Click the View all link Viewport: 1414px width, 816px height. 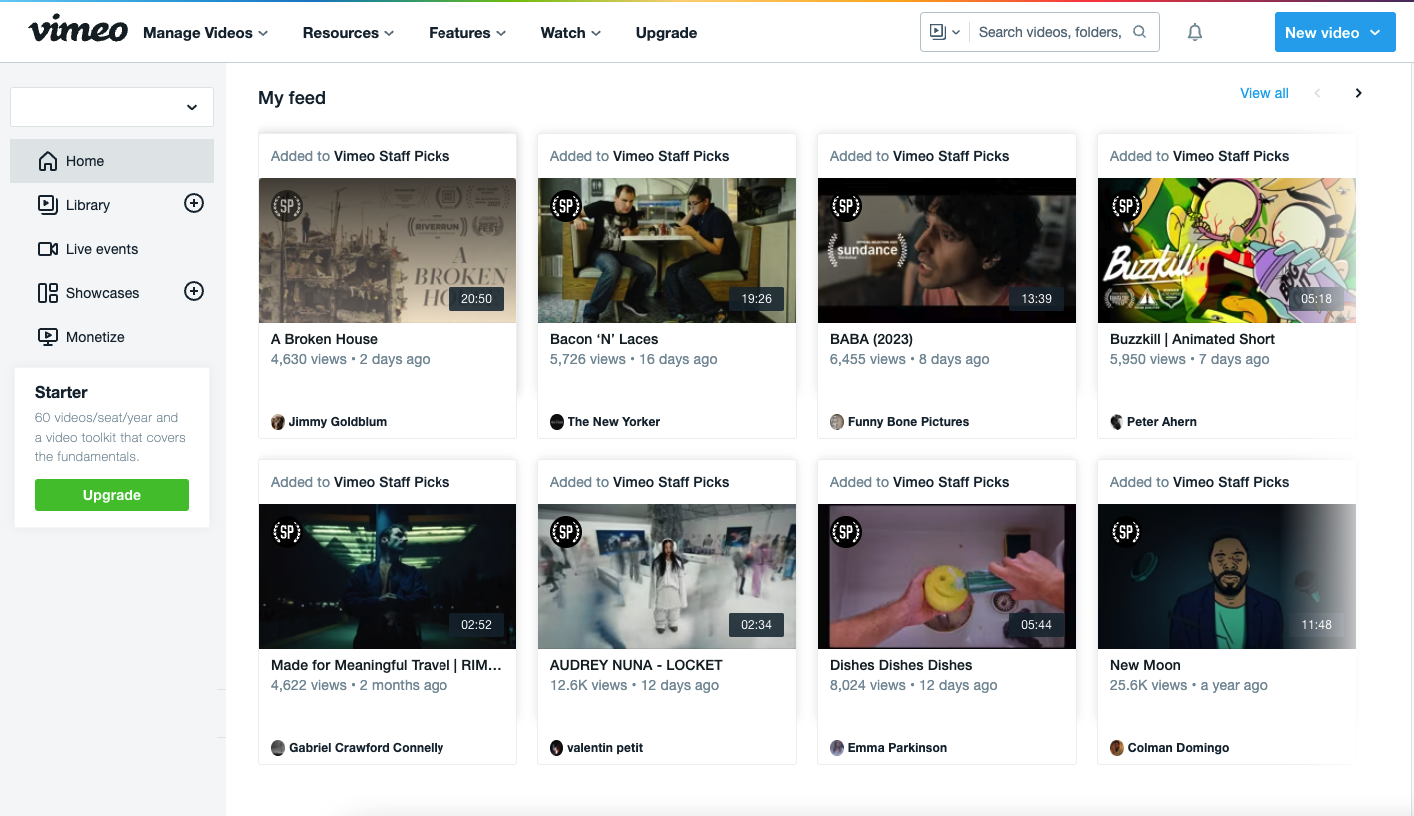tap(1264, 93)
